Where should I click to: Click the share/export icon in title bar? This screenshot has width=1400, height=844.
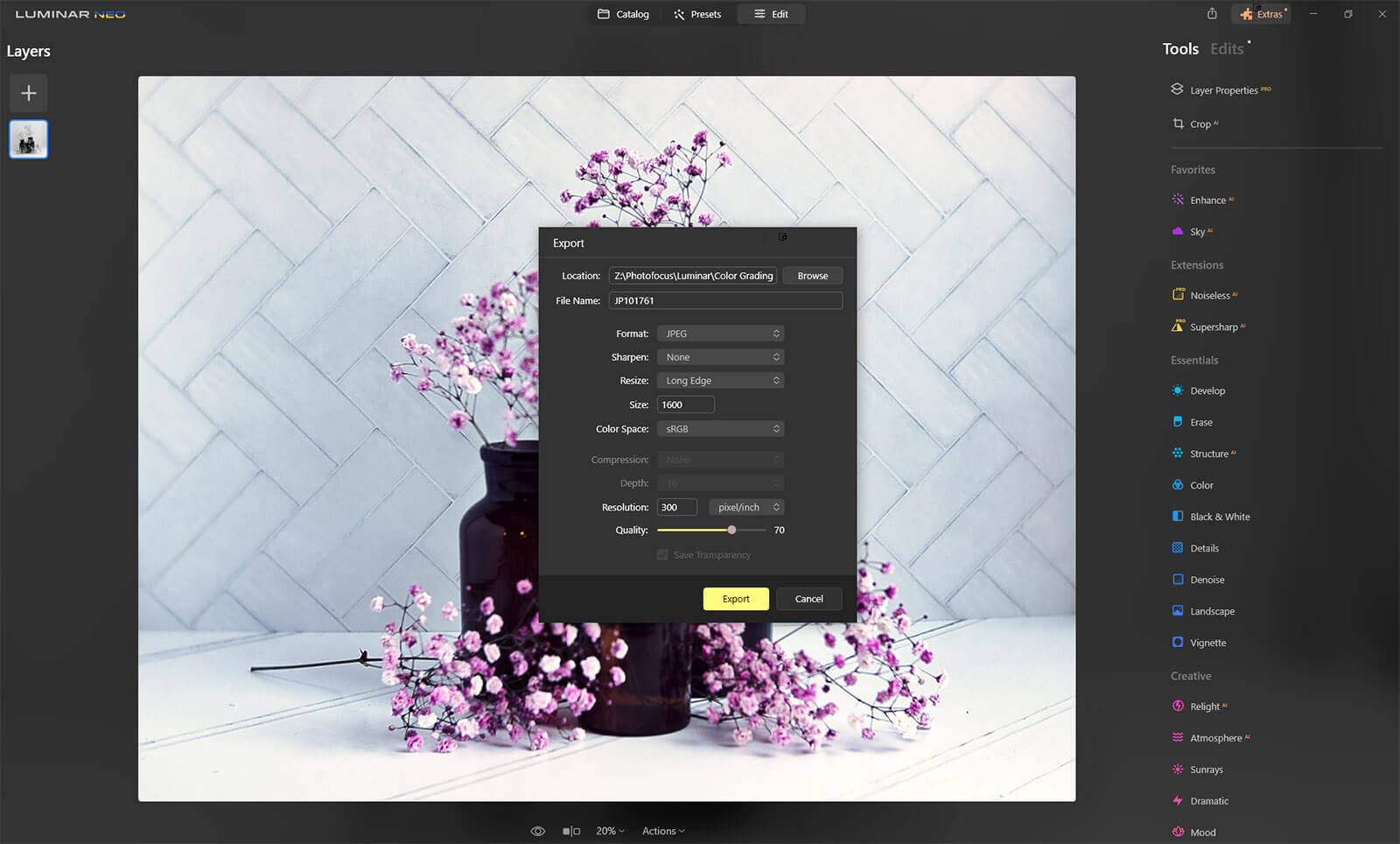click(1212, 14)
